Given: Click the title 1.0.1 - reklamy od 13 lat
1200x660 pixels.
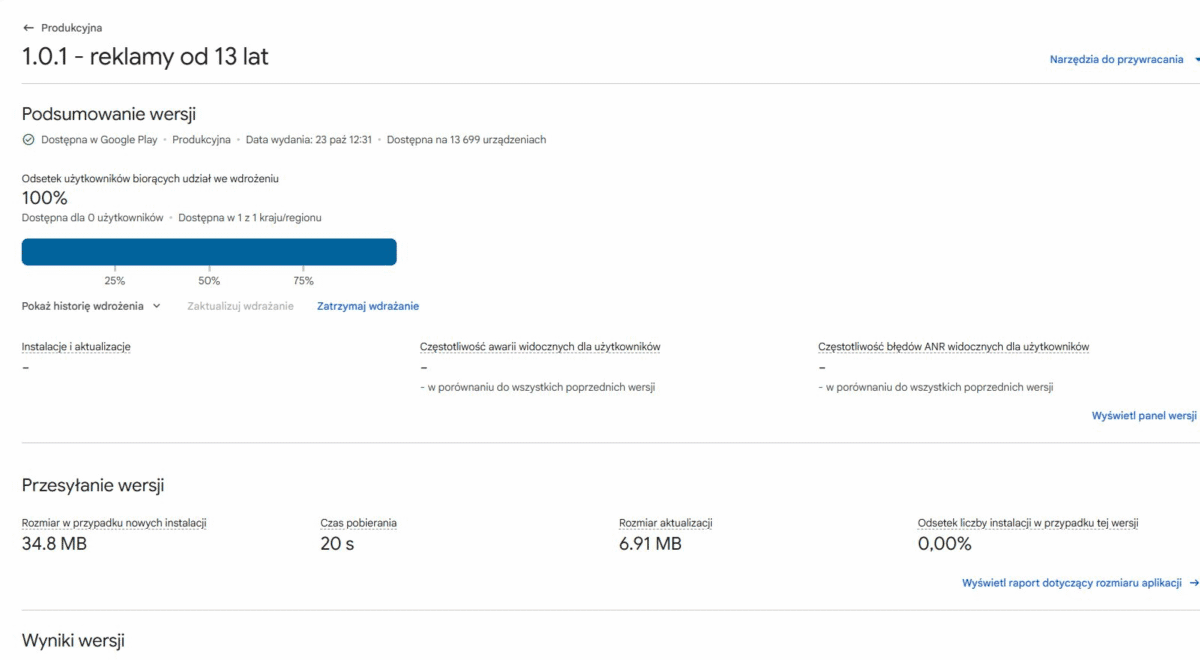Looking at the screenshot, I should (145, 56).
